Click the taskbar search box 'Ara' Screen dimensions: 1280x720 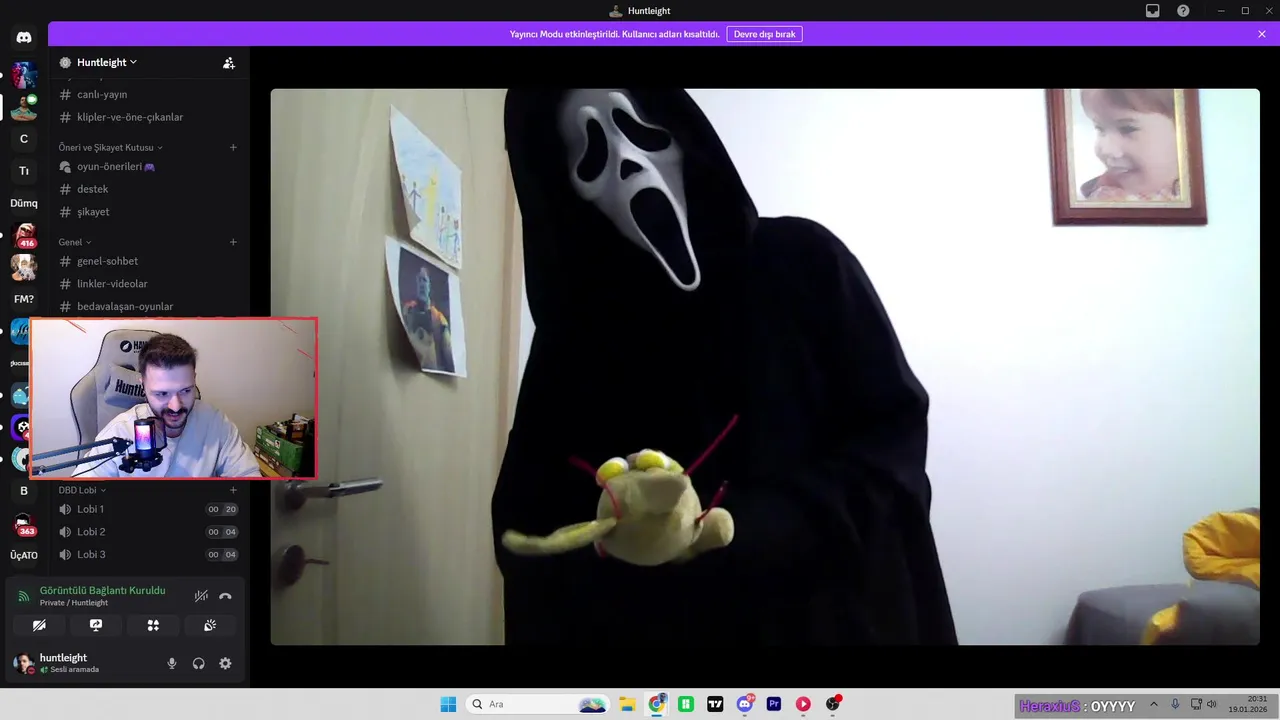pos(538,704)
